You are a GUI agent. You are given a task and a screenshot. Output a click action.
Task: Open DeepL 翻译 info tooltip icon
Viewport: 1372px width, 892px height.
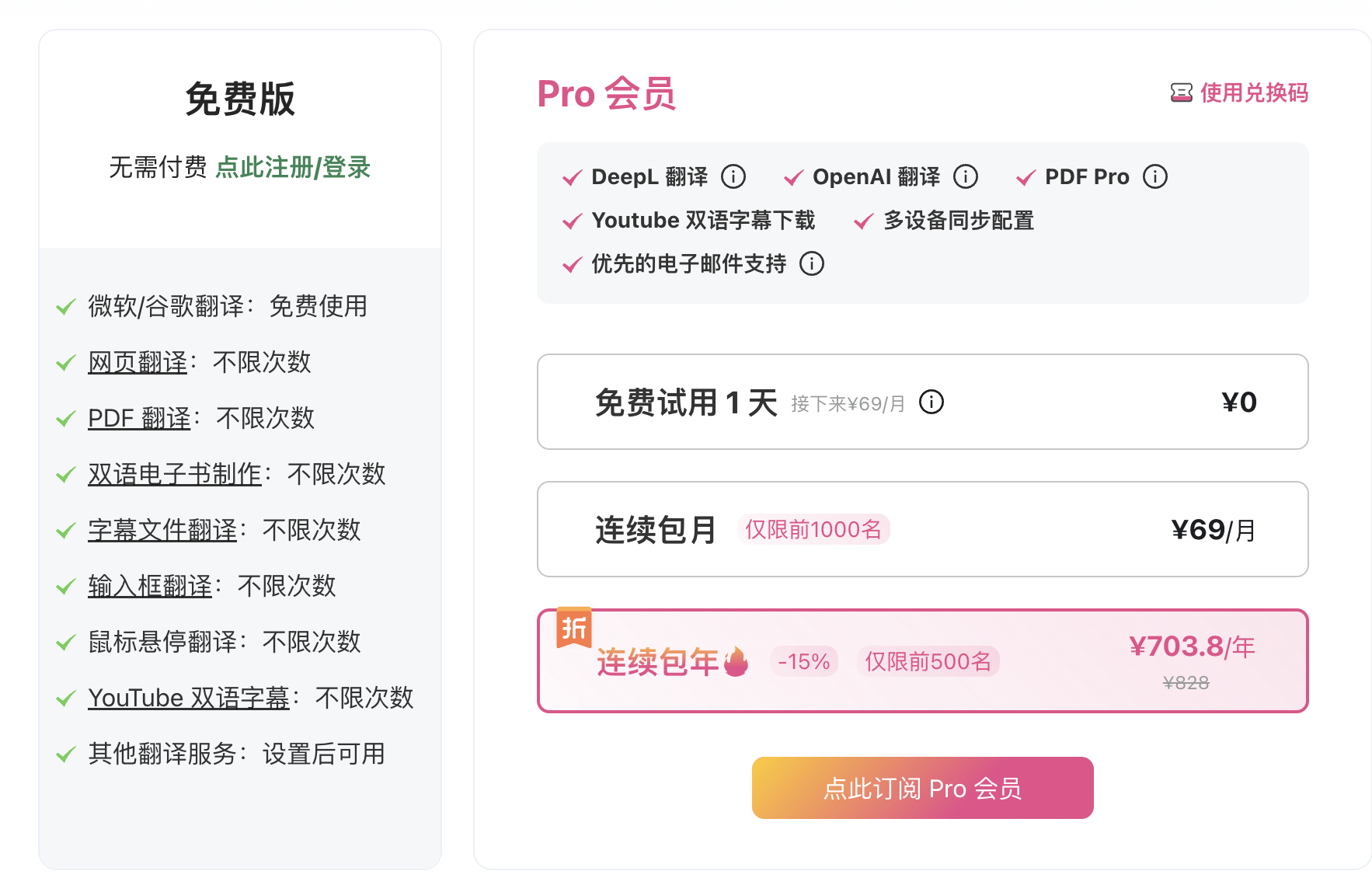click(733, 176)
